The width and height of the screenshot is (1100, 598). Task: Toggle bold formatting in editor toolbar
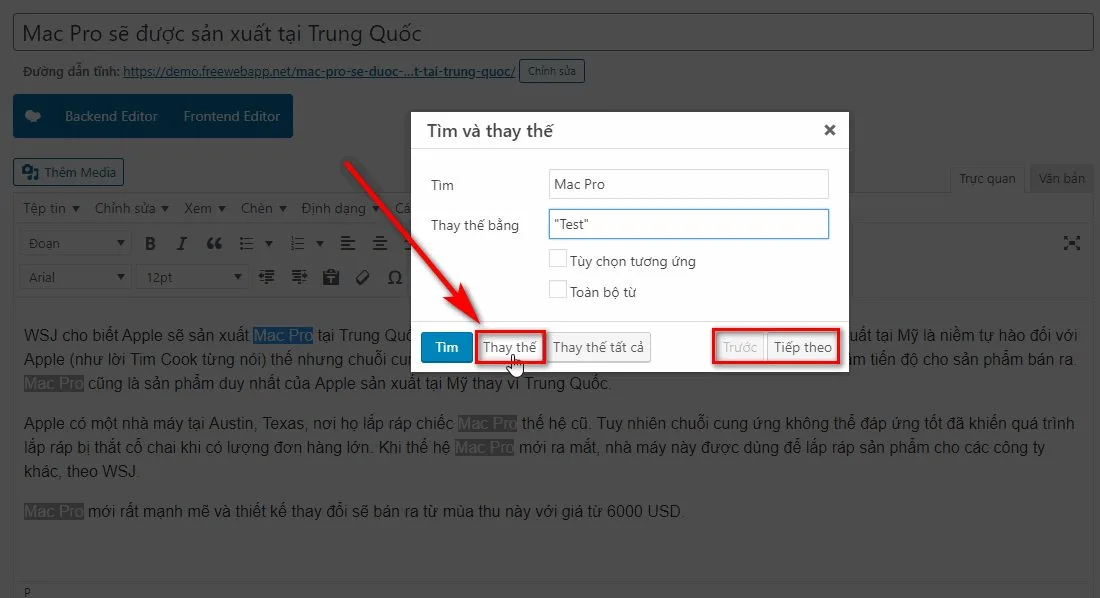[150, 244]
